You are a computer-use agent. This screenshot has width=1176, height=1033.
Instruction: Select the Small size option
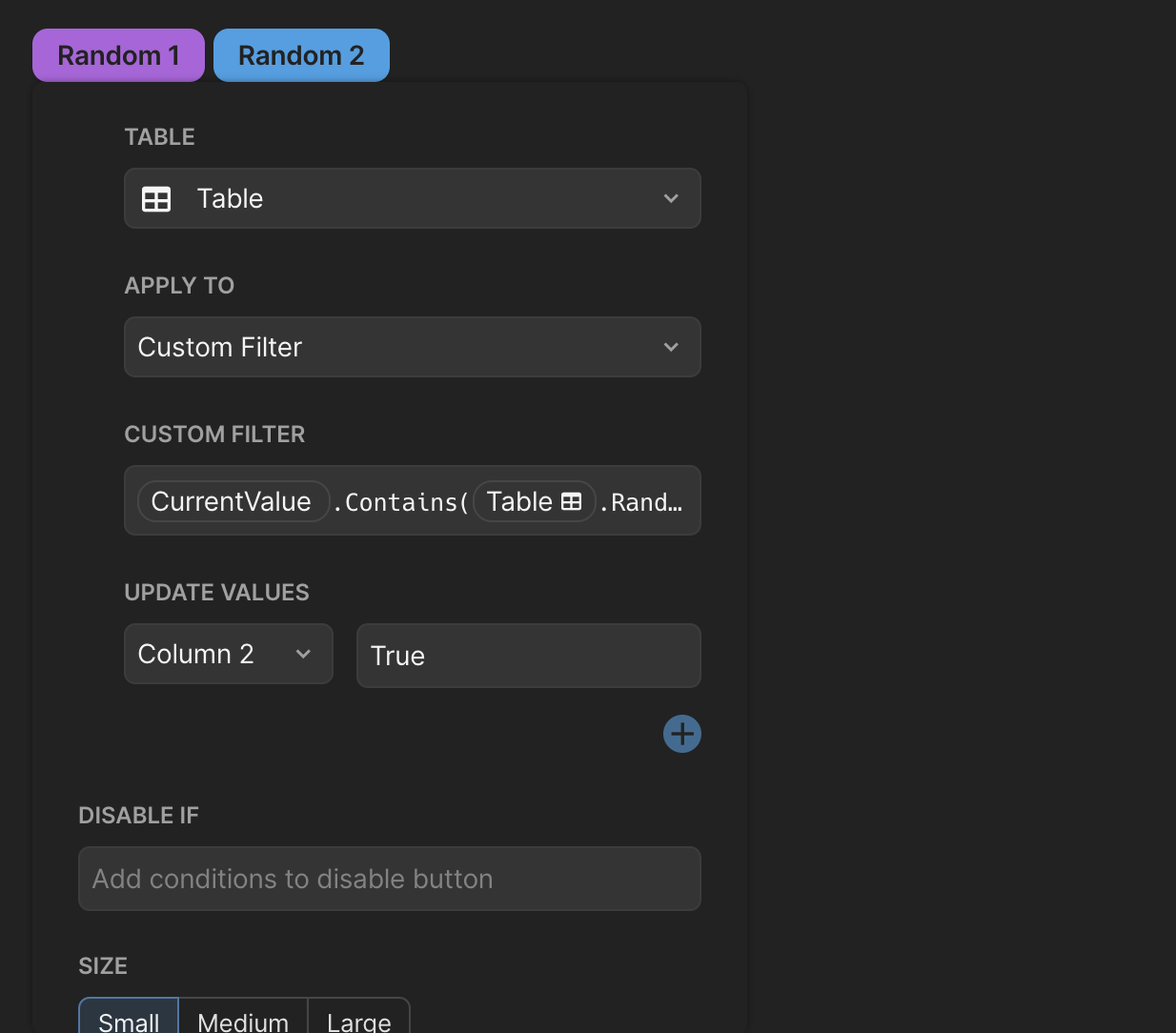click(x=129, y=1020)
